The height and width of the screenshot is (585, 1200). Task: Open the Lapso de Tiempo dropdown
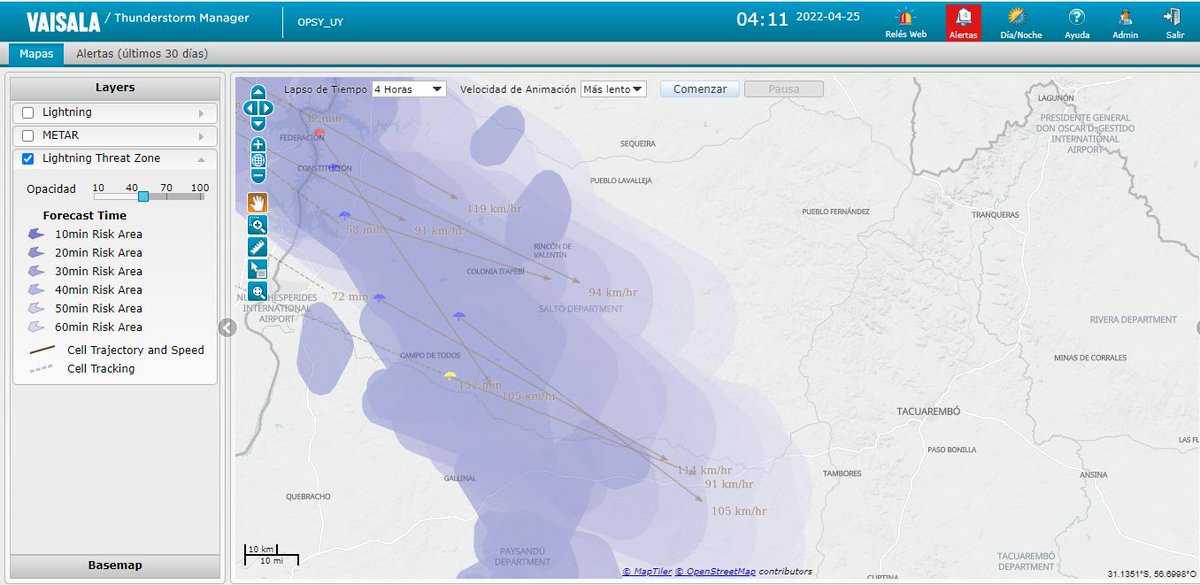409,89
